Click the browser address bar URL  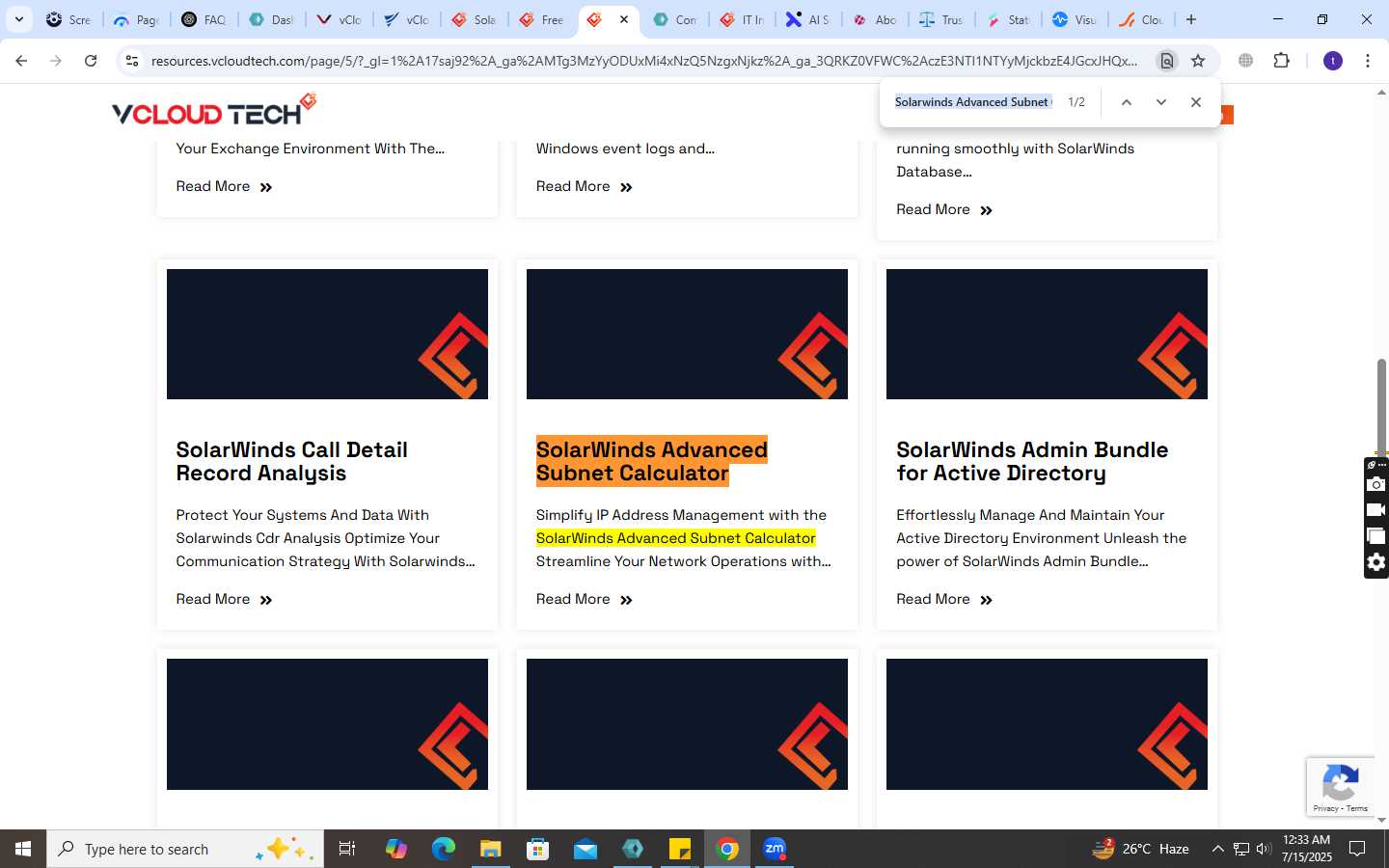pos(644,61)
